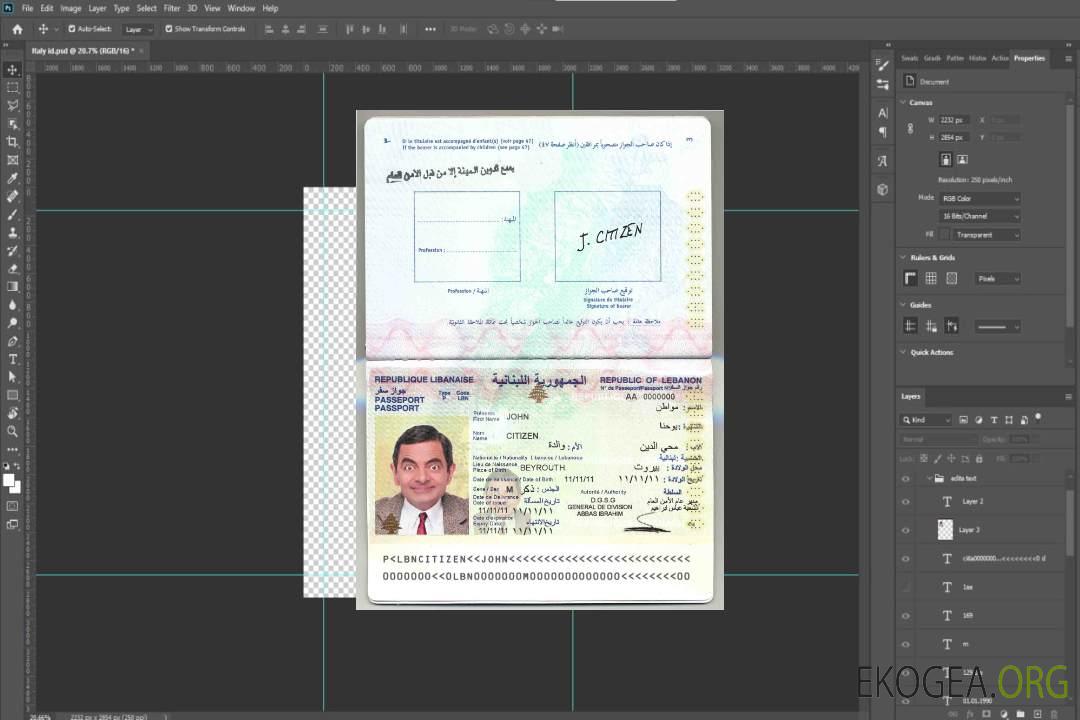Open the Image menu
Image resolution: width=1080 pixels, height=720 pixels.
click(71, 8)
